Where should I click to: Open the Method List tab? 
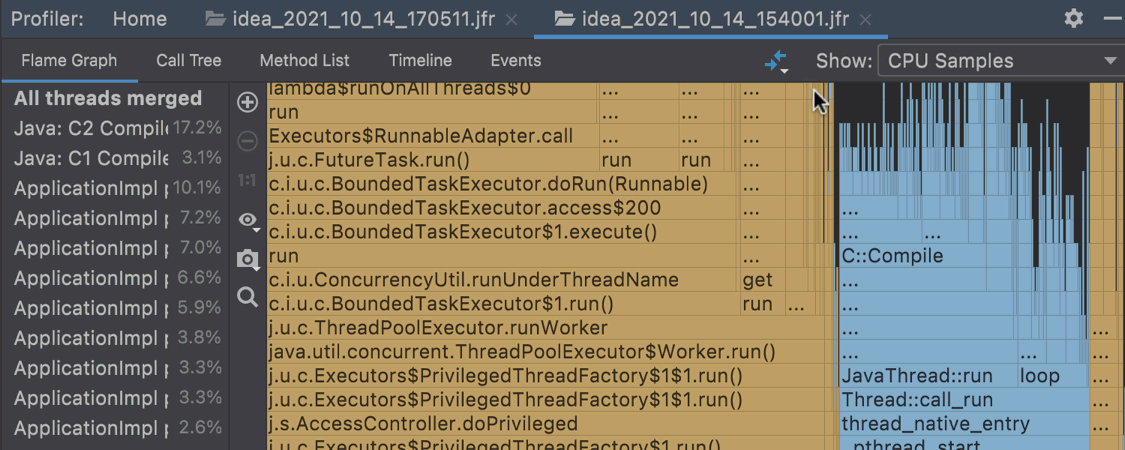304,61
